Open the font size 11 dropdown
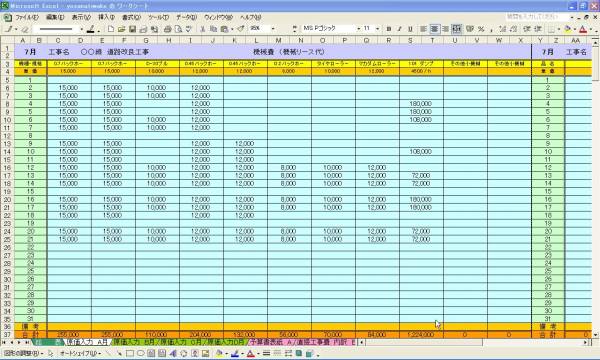This screenshot has width=600, height=360. [x=377, y=29]
